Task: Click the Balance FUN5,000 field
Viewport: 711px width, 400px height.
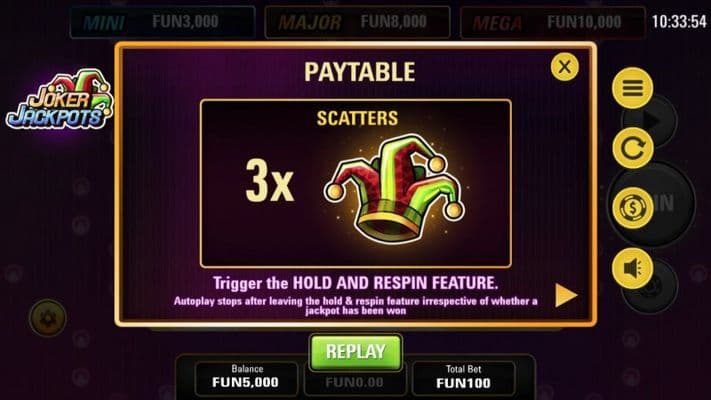Action: (x=246, y=377)
